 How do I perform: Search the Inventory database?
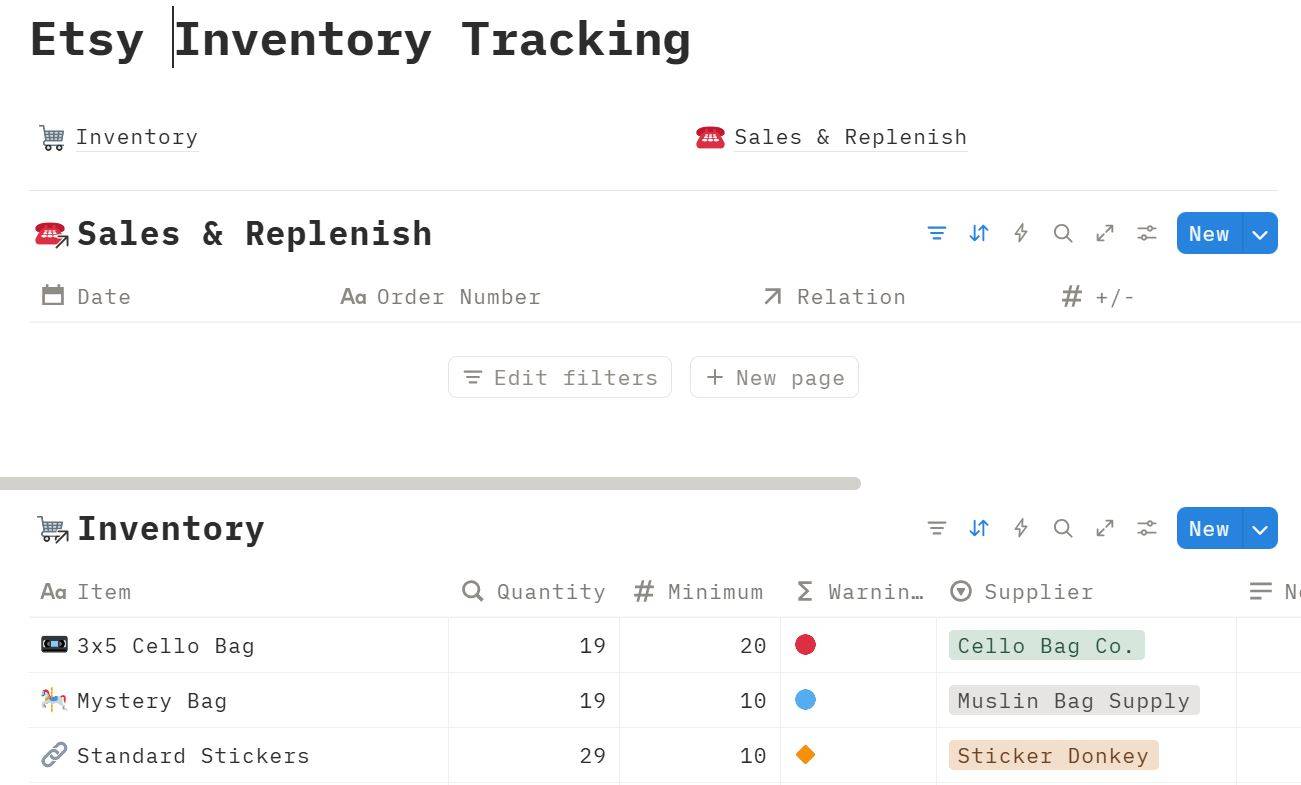click(x=1063, y=529)
